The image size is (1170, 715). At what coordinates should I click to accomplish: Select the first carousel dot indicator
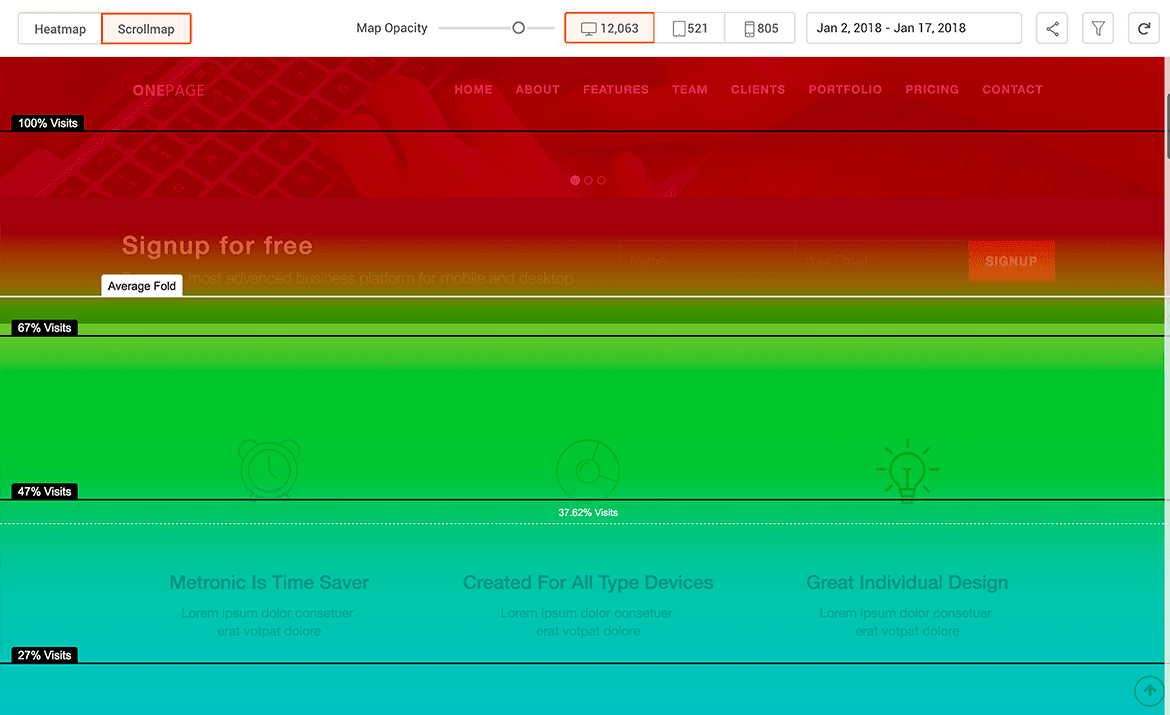point(575,181)
